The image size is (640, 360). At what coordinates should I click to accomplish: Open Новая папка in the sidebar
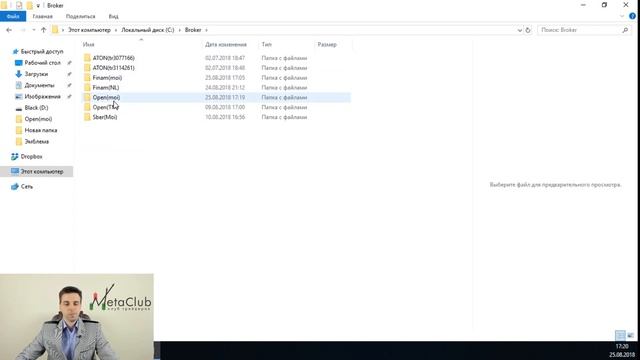pyautogui.click(x=41, y=130)
